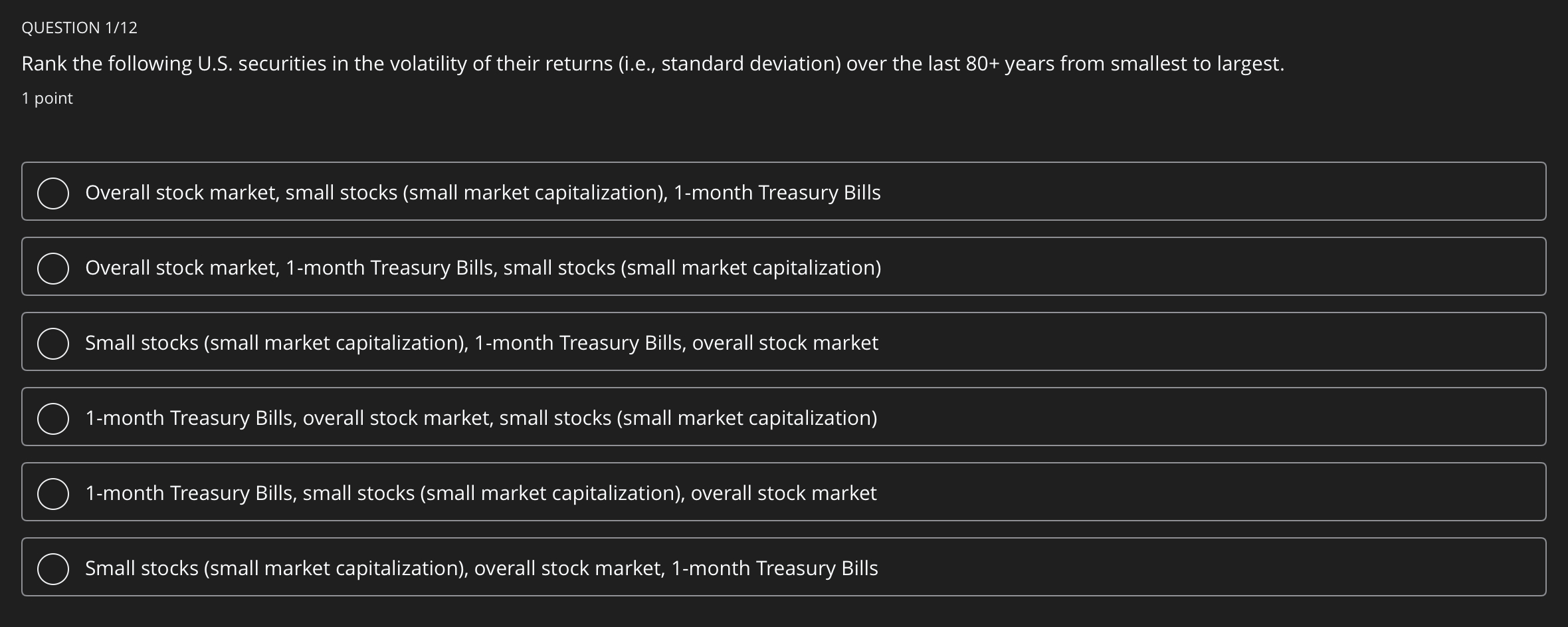Image resolution: width=1568 pixels, height=627 pixels.
Task: Click the first answer option row
Action: coord(784,192)
